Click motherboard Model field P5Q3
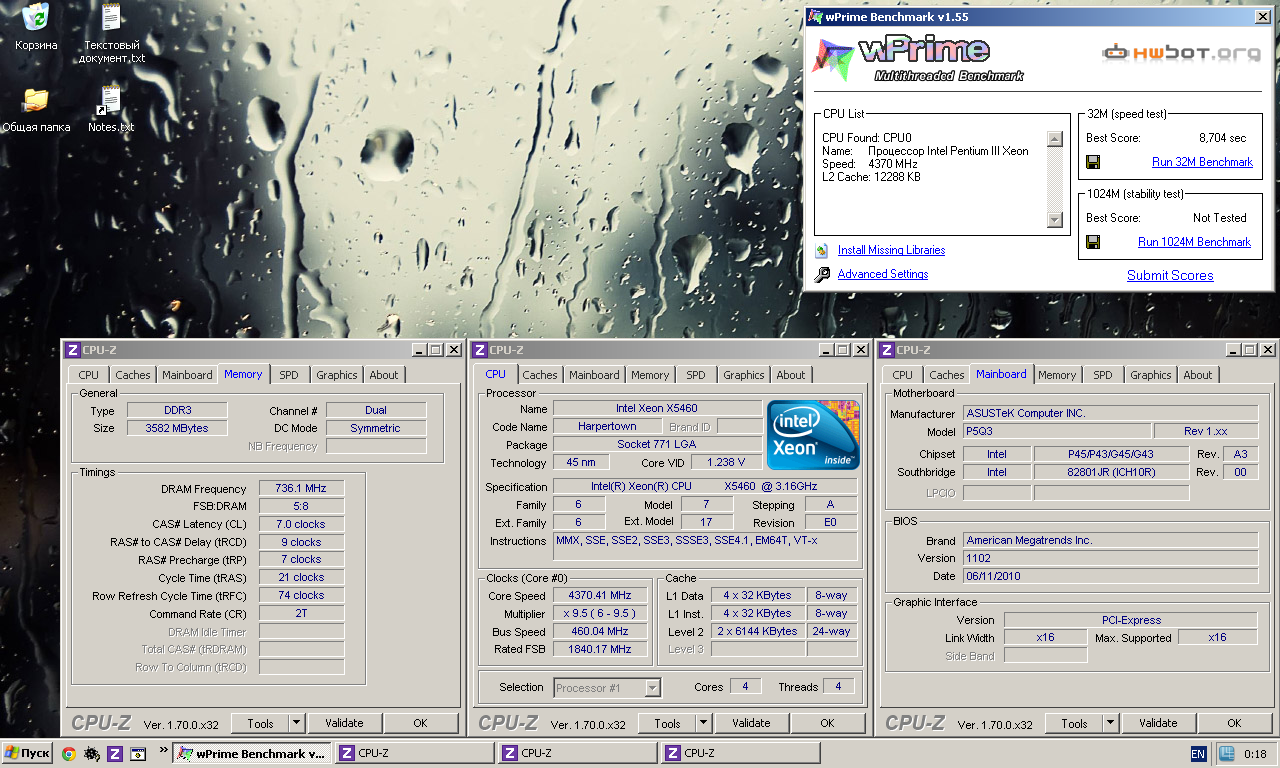Viewport: 1280px width, 768px height. tap(1056, 431)
